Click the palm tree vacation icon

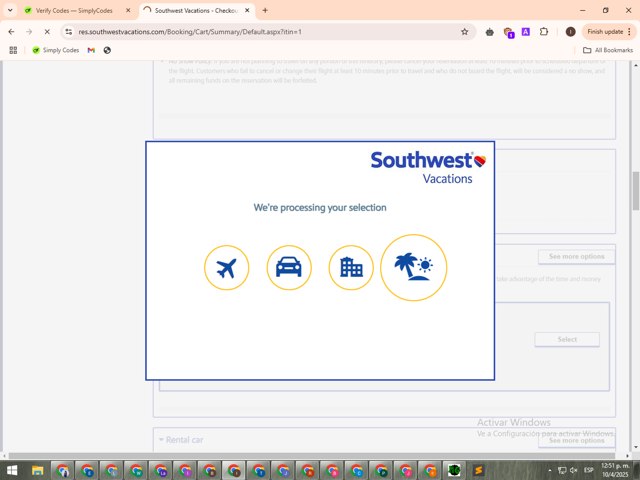[x=413, y=268]
